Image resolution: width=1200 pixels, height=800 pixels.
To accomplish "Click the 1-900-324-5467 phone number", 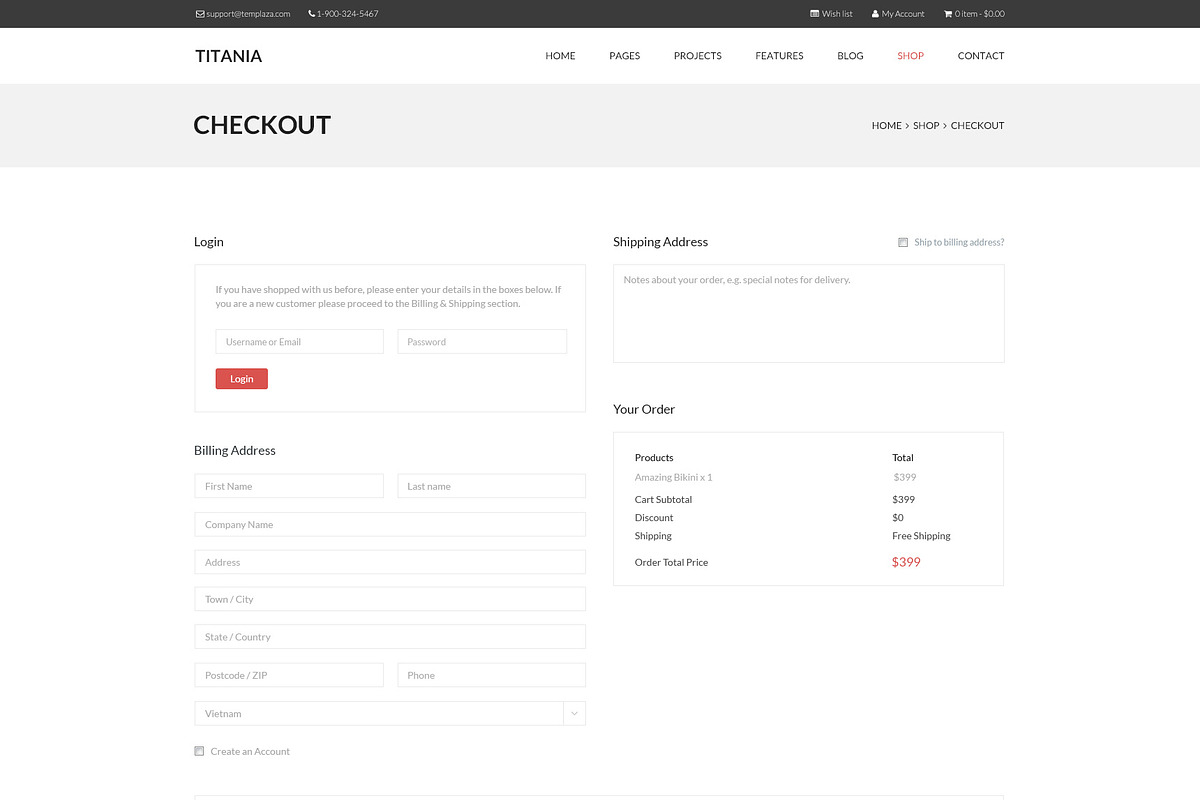I will pyautogui.click(x=347, y=14).
